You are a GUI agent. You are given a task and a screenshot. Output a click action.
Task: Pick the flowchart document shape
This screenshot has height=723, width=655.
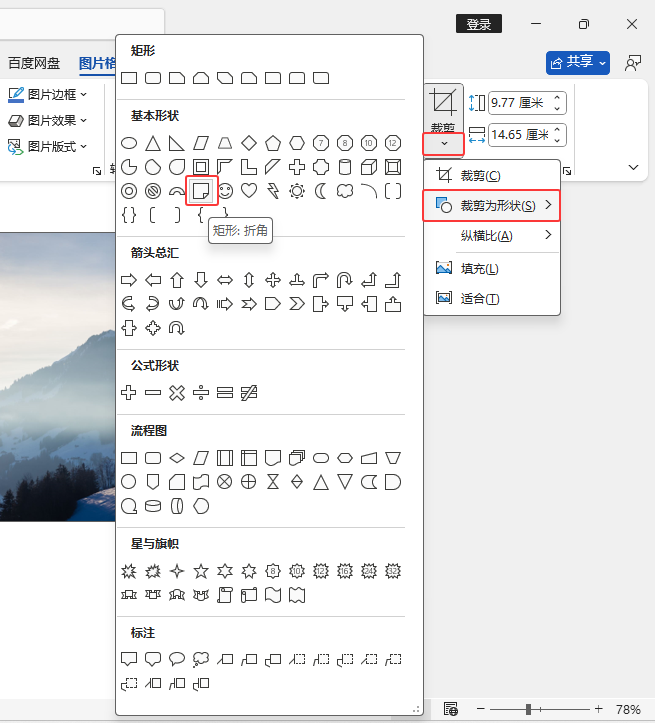click(x=273, y=458)
